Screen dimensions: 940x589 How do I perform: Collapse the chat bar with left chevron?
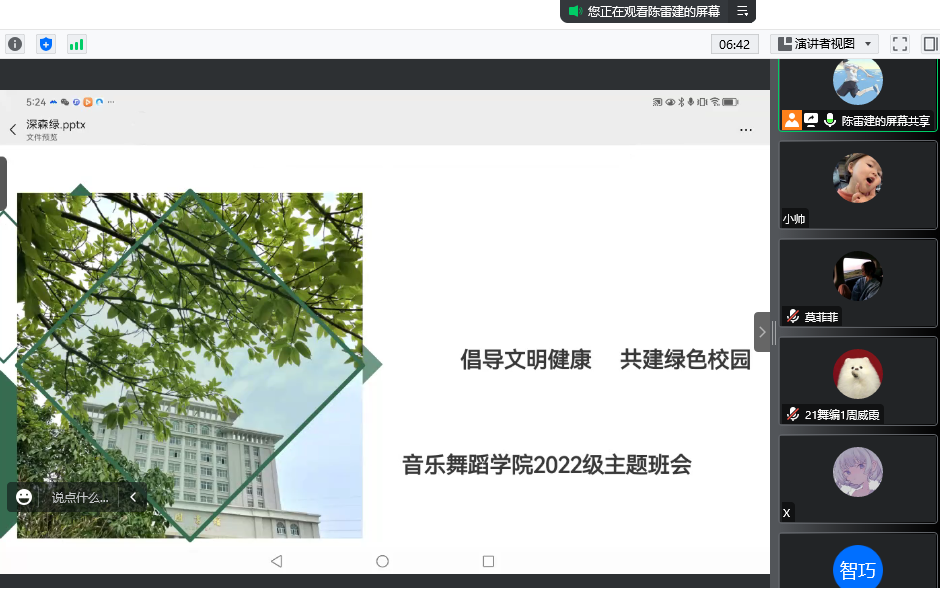point(133,497)
